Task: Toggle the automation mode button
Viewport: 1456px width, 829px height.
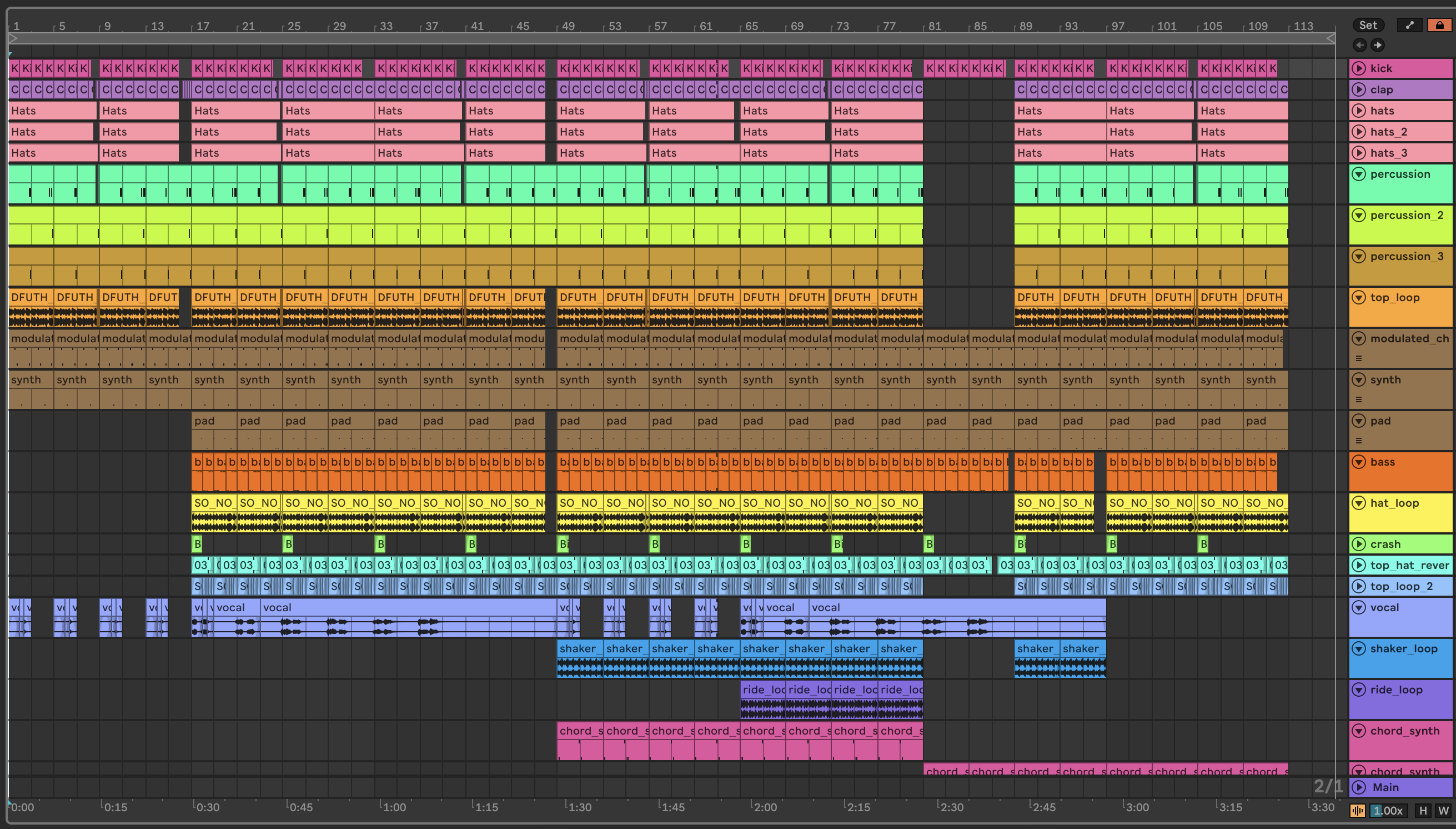Action: pyautogui.click(x=1409, y=25)
